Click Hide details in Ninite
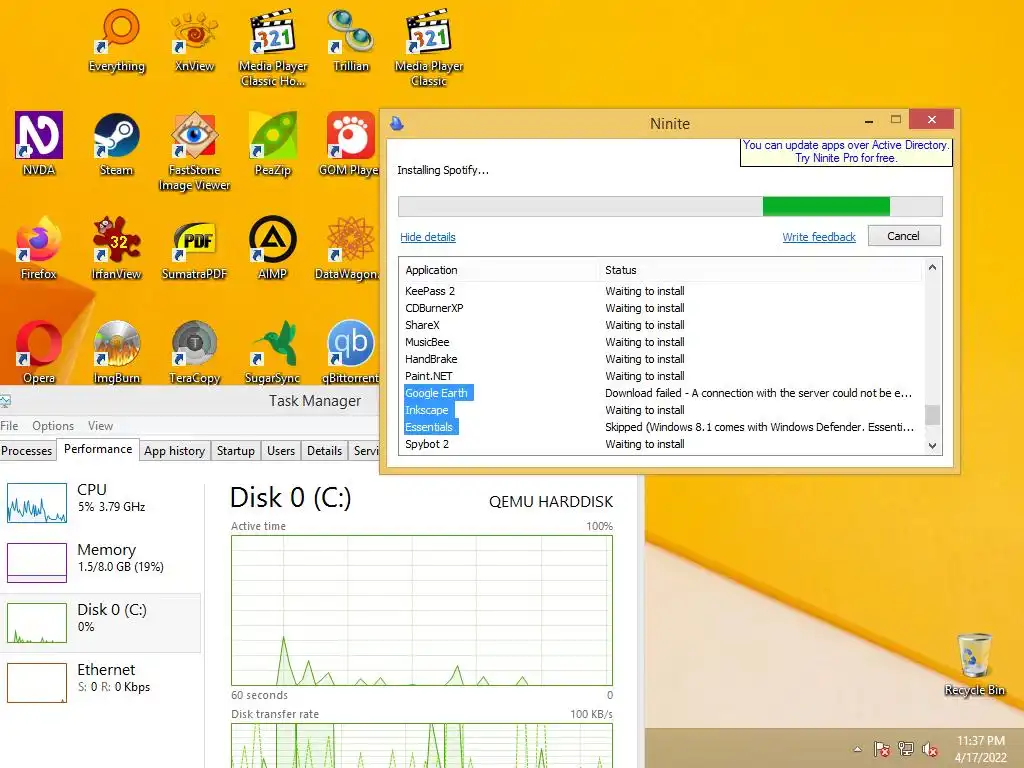The height and width of the screenshot is (768, 1024). pyautogui.click(x=428, y=237)
